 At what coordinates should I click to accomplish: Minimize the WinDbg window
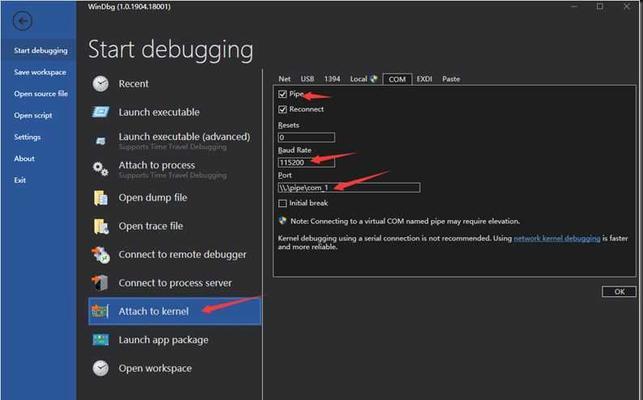574,6
